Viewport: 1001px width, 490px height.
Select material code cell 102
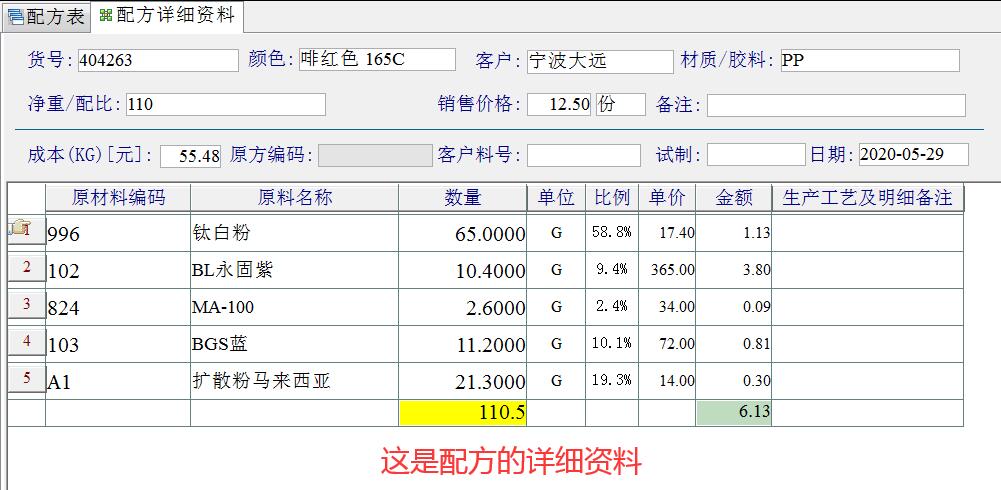pos(118,270)
